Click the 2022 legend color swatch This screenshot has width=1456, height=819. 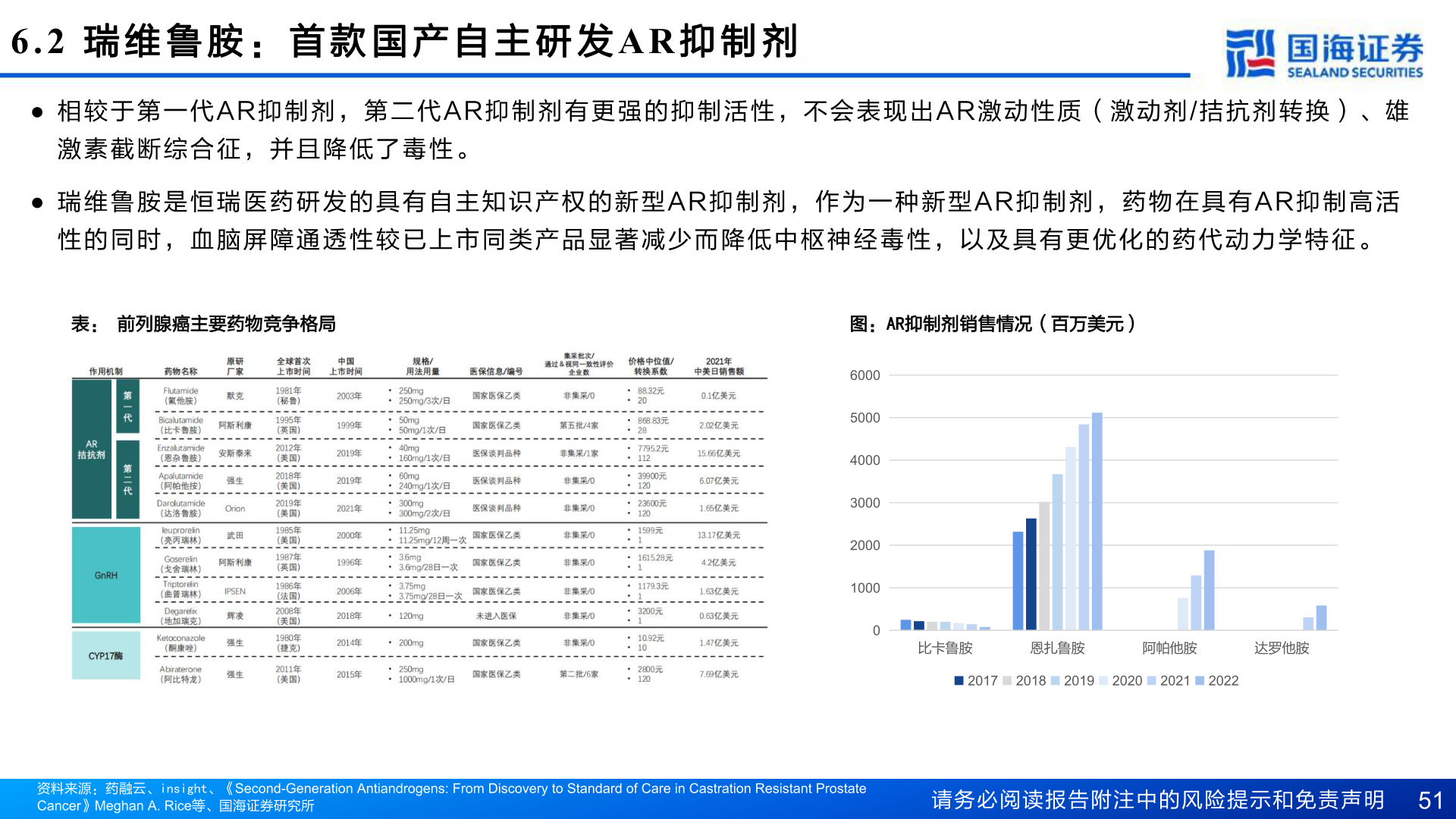1200,681
